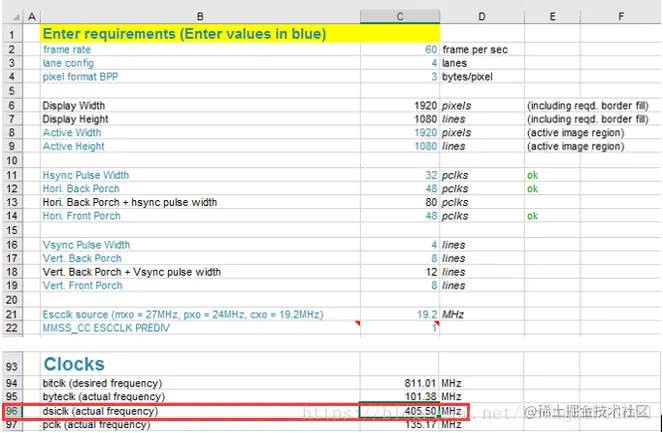
Task: Click the 'ok' status in row 14
Action: [x=532, y=216]
